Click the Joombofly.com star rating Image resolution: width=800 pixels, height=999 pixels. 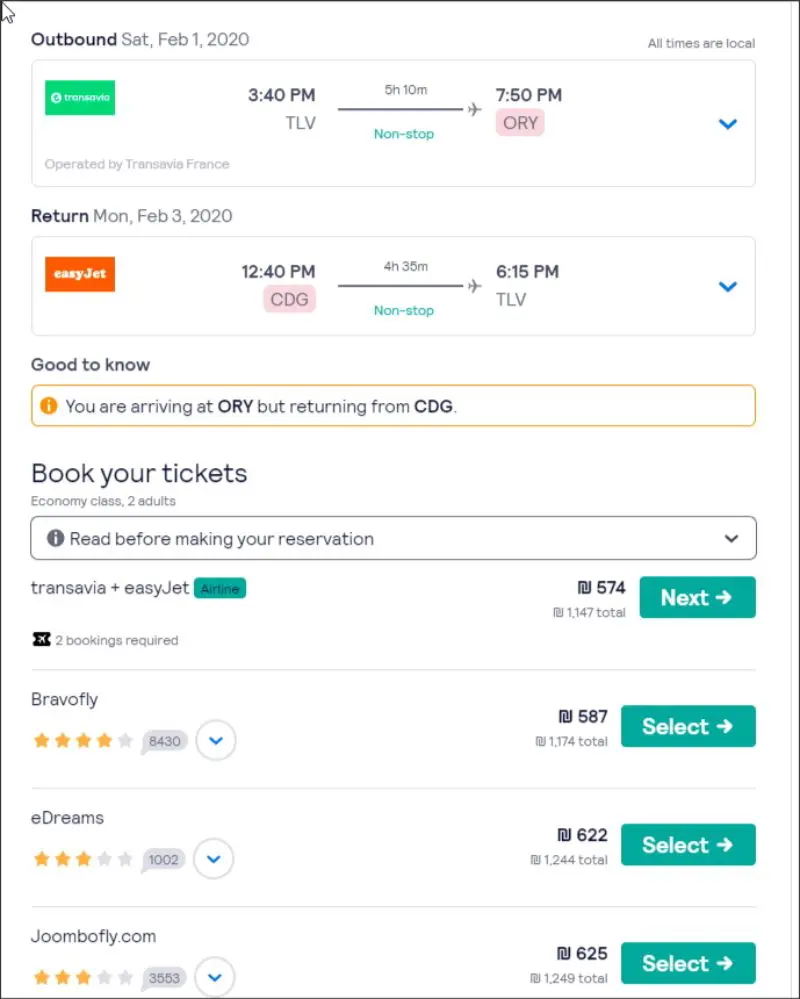click(x=83, y=977)
